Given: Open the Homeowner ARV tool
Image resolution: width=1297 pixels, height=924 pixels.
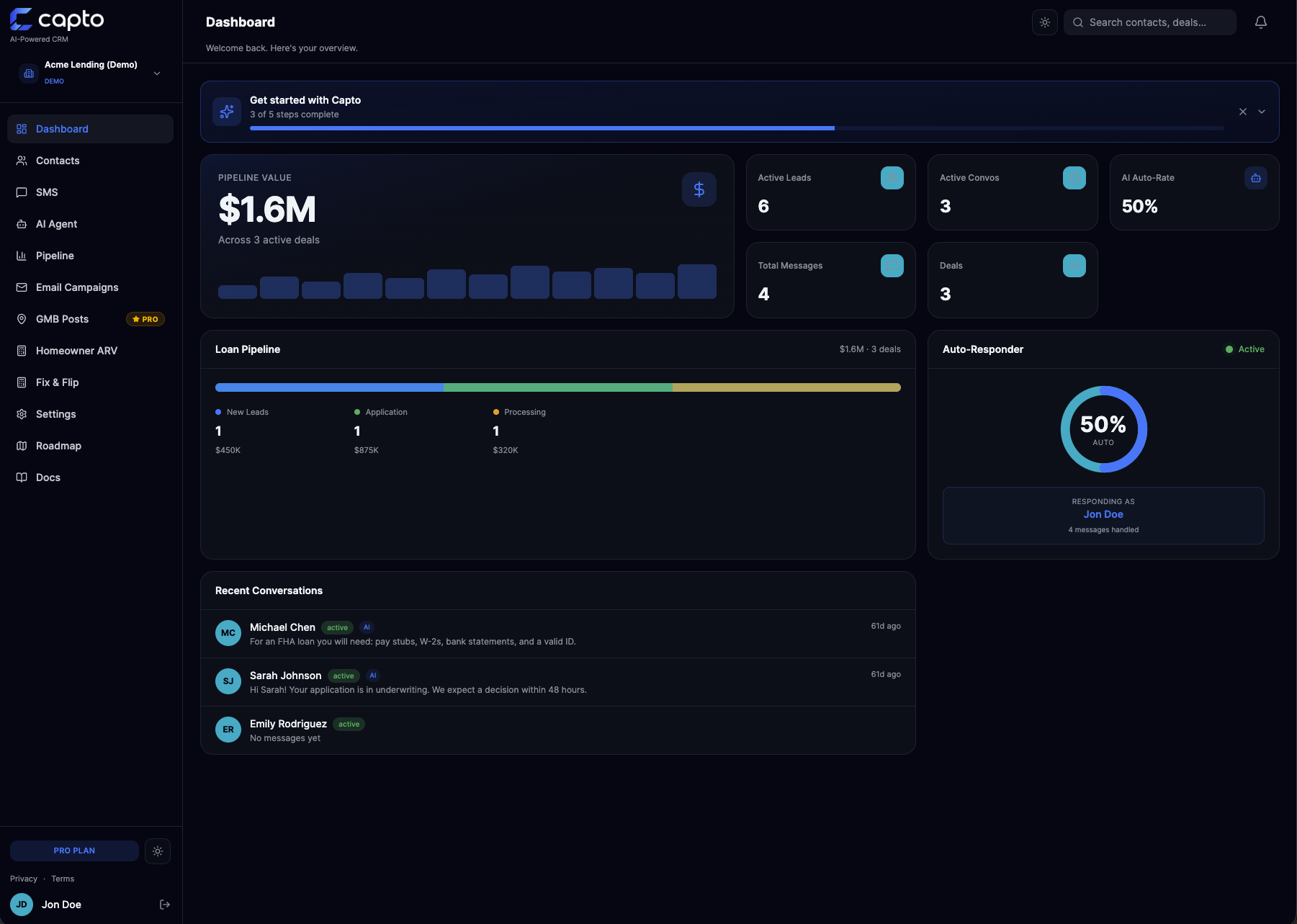Looking at the screenshot, I should click(x=90, y=351).
